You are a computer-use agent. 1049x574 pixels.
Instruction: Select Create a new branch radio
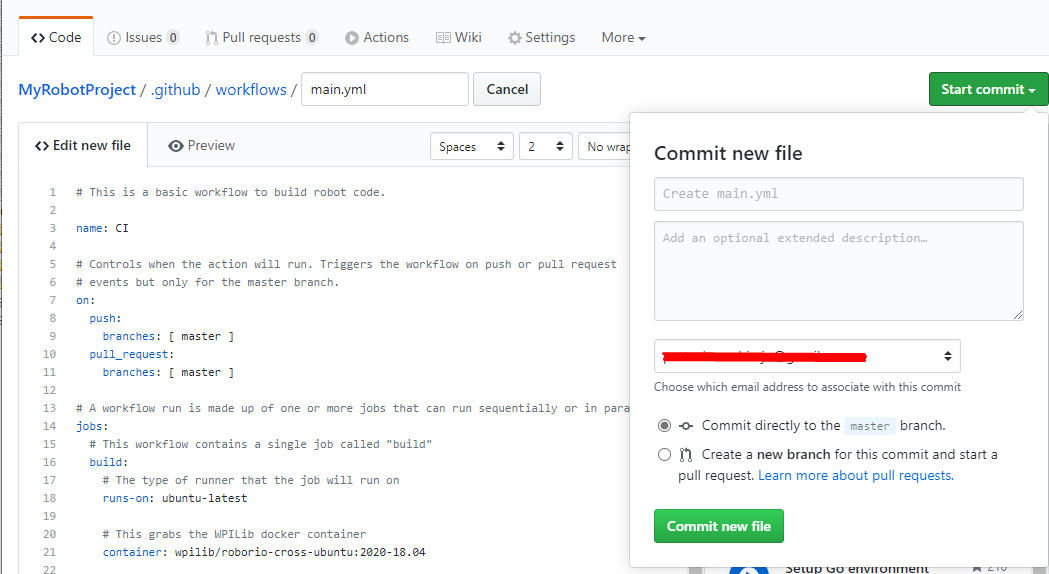pos(664,454)
